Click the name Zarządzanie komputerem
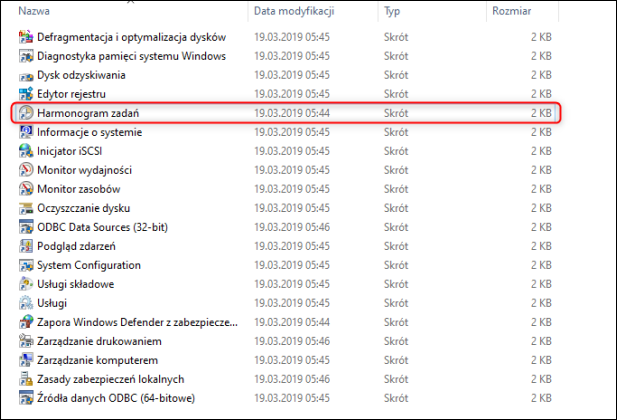 pyautogui.click(x=97, y=360)
